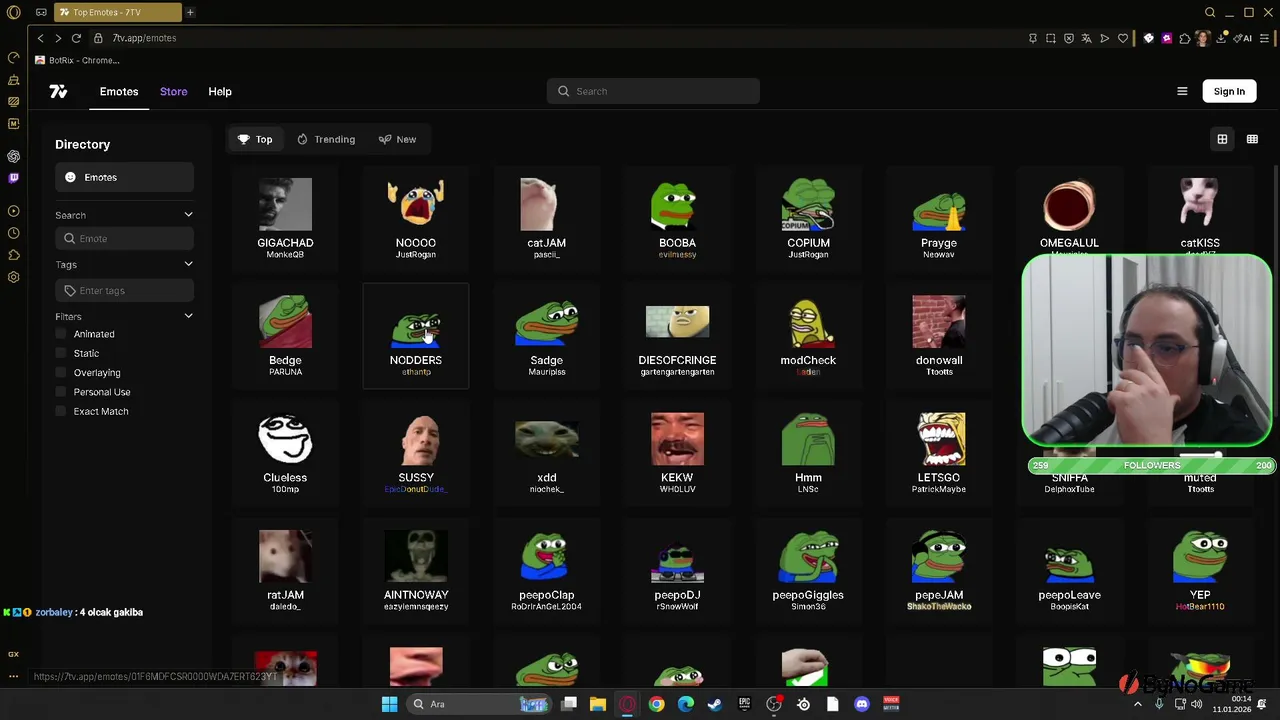Open Discord from the Windows taskbar
Screen dimensions: 1280x720
(862, 704)
